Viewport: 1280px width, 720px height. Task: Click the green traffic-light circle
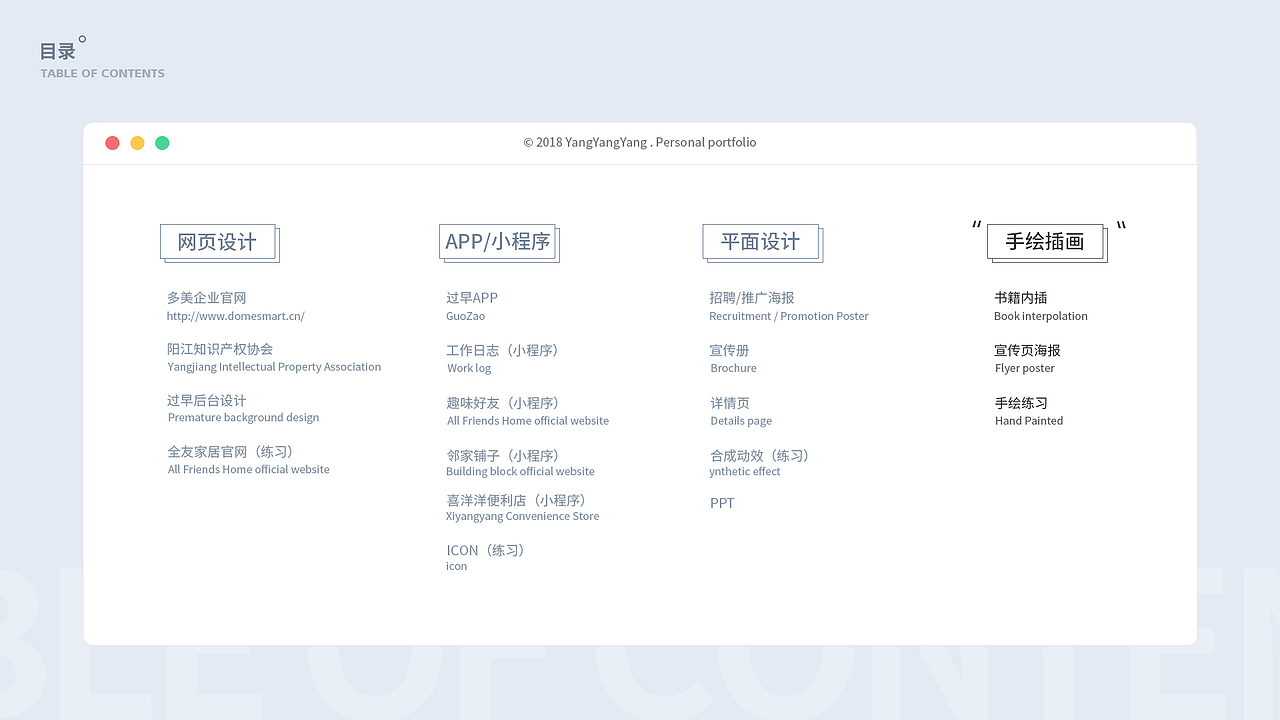[162, 142]
